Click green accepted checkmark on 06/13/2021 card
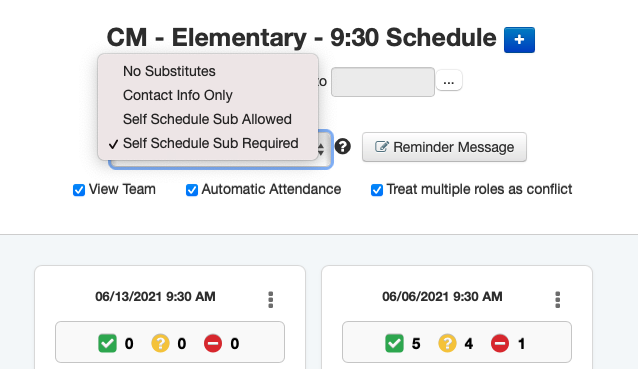The height and width of the screenshot is (369, 638). click(107, 343)
